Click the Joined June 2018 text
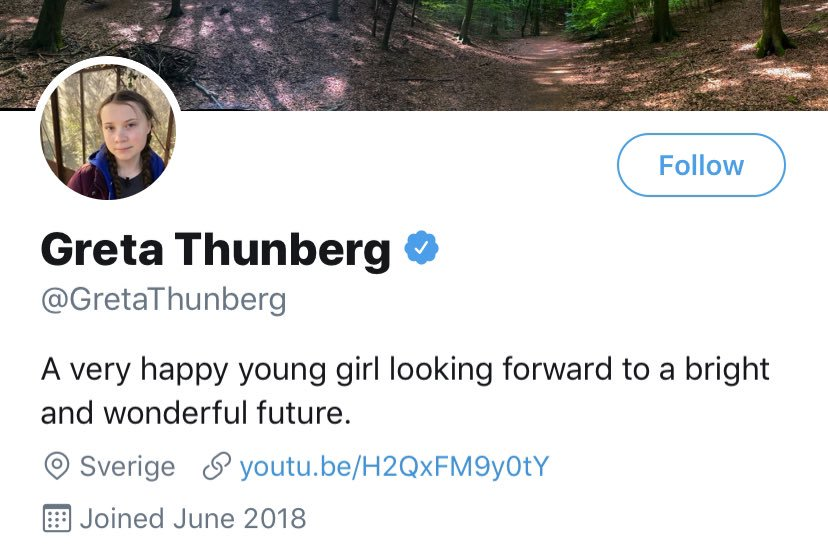This screenshot has width=828, height=551. (193, 519)
